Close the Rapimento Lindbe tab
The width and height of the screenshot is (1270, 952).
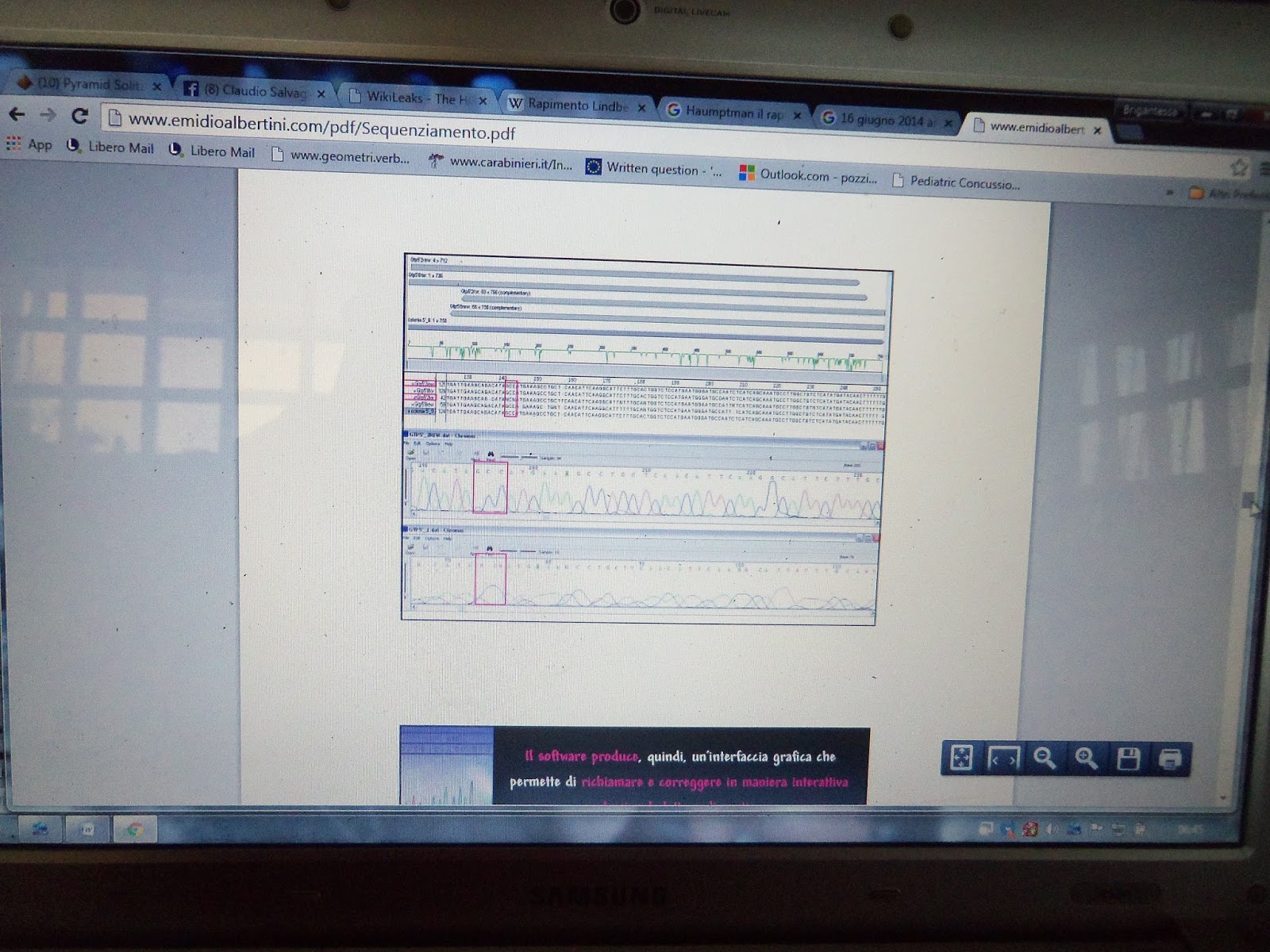(x=641, y=108)
